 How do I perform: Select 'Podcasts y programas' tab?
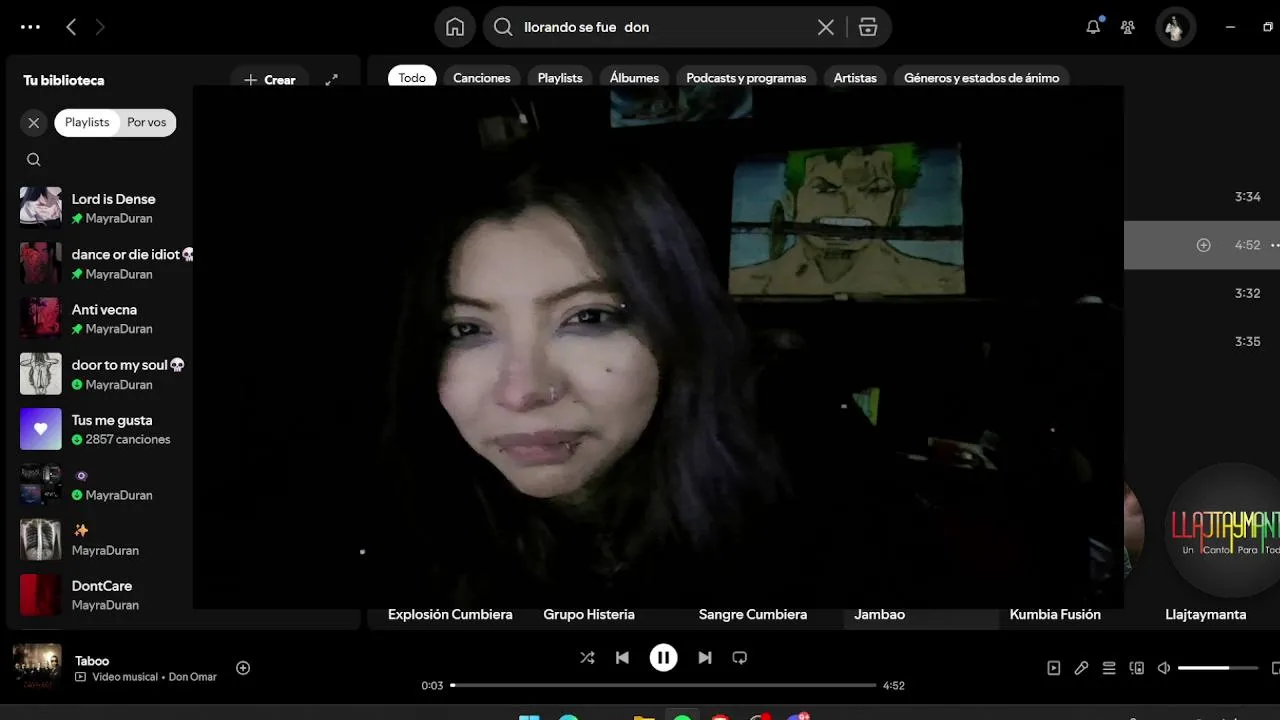[x=746, y=78]
